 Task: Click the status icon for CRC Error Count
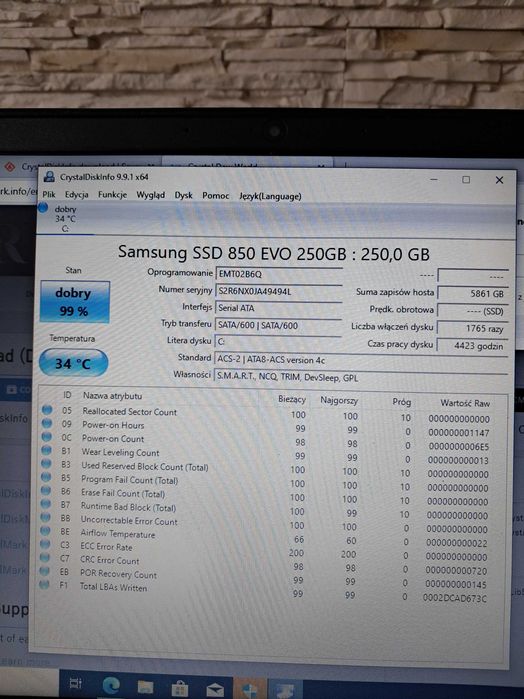pyautogui.click(x=45, y=558)
